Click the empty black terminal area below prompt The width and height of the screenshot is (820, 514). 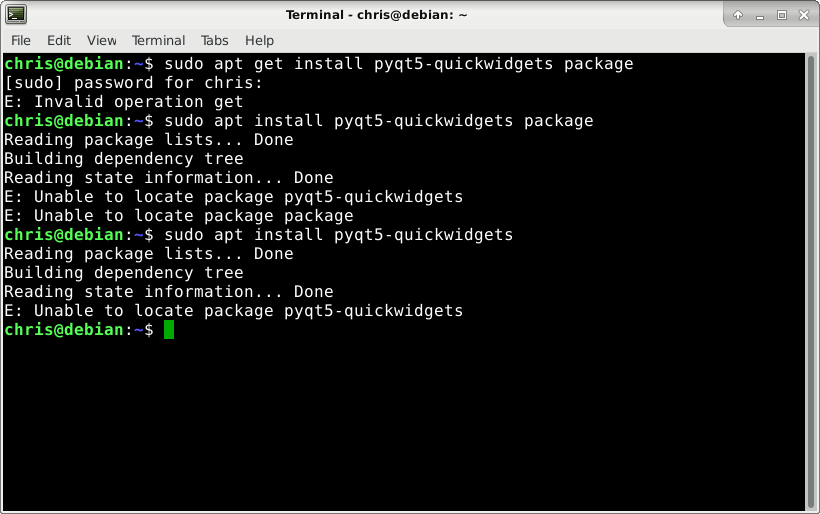pyautogui.click(x=403, y=424)
